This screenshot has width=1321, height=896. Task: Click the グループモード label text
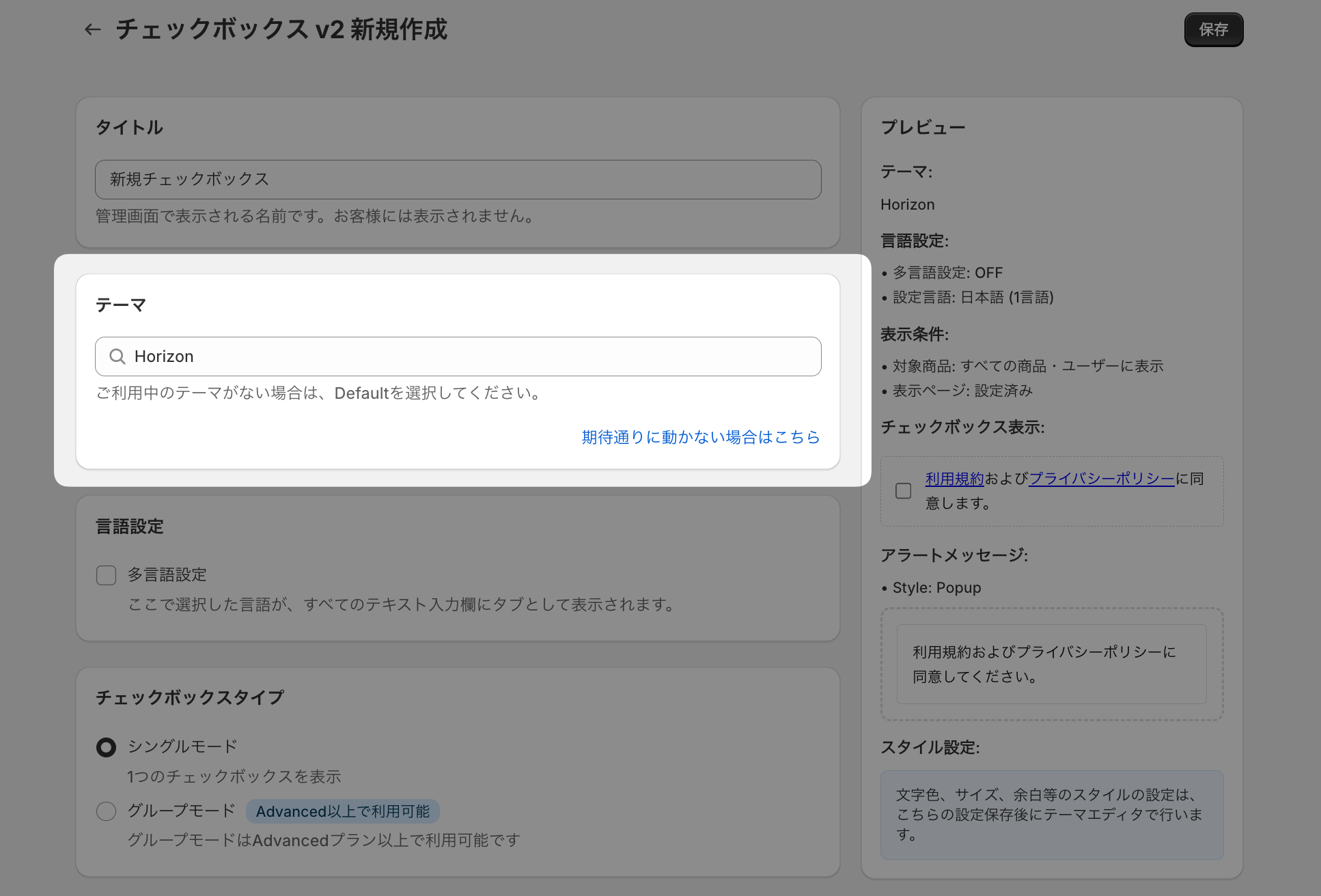(182, 811)
